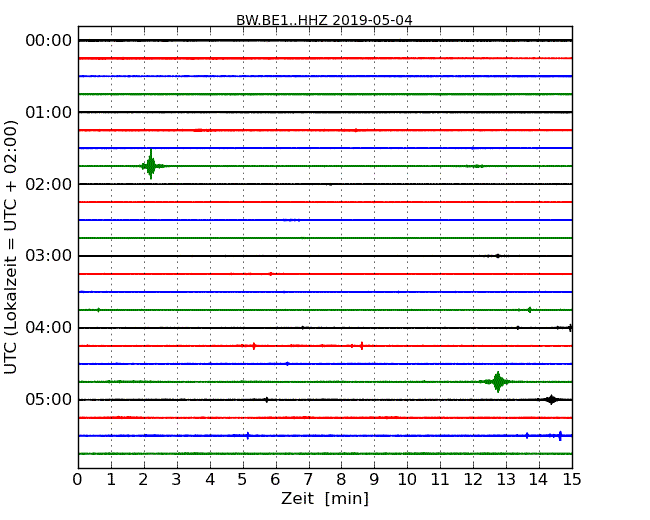Click the 00:00 y-axis time label

pyautogui.click(x=49, y=41)
